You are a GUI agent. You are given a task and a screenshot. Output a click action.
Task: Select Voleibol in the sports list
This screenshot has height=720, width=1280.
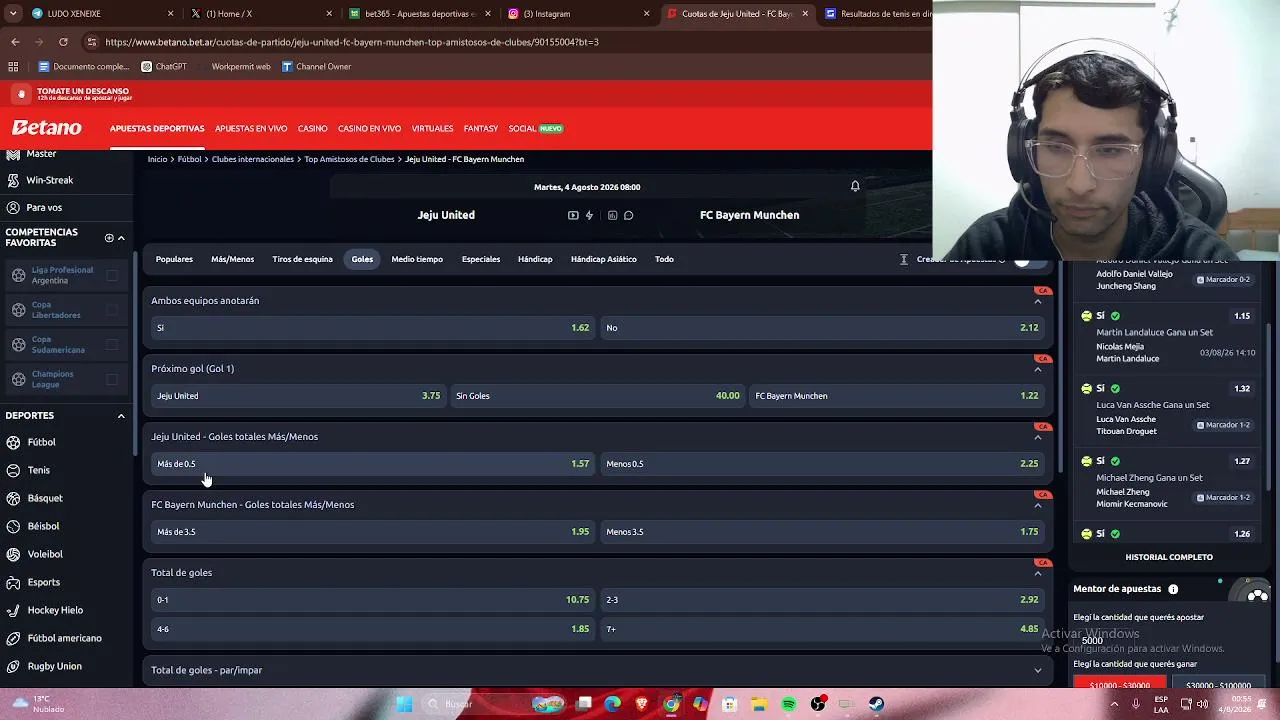pyautogui.click(x=45, y=554)
